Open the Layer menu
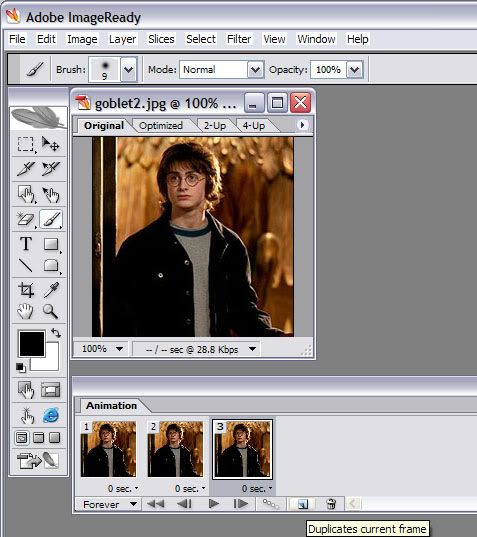This screenshot has width=477, height=537. pyautogui.click(x=122, y=39)
